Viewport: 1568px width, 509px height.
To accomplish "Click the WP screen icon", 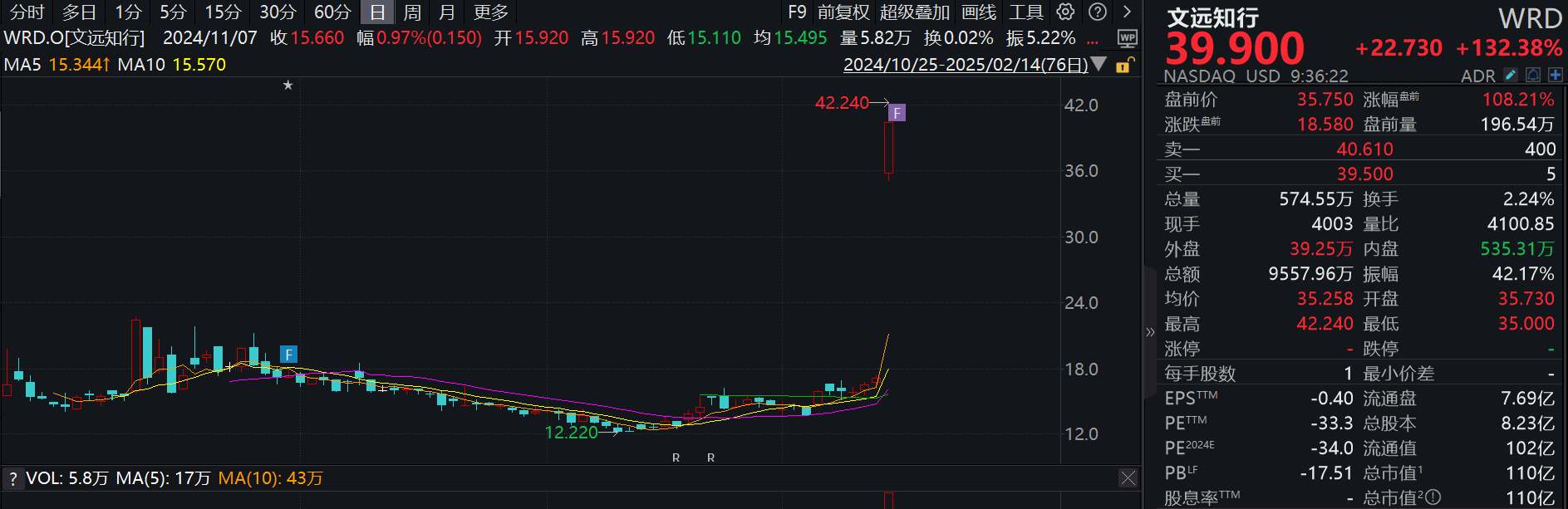I will (1127, 38).
